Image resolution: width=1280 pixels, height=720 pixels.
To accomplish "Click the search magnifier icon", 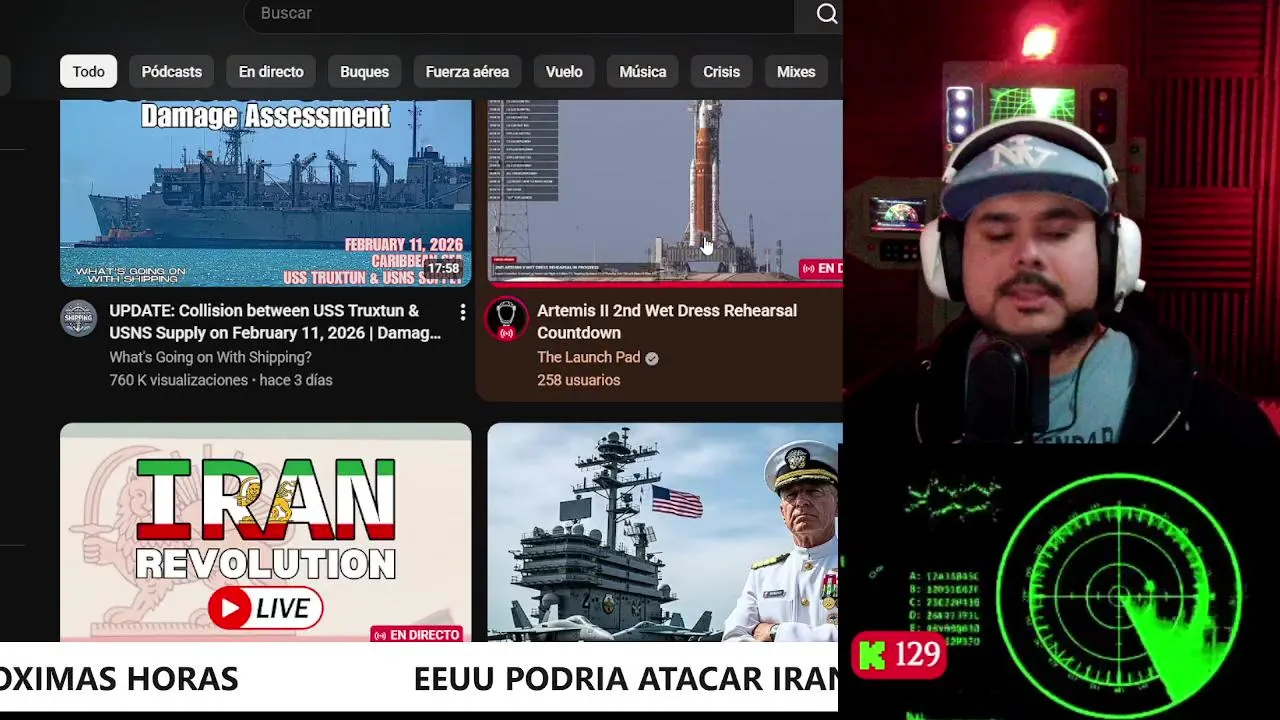I will 826,14.
